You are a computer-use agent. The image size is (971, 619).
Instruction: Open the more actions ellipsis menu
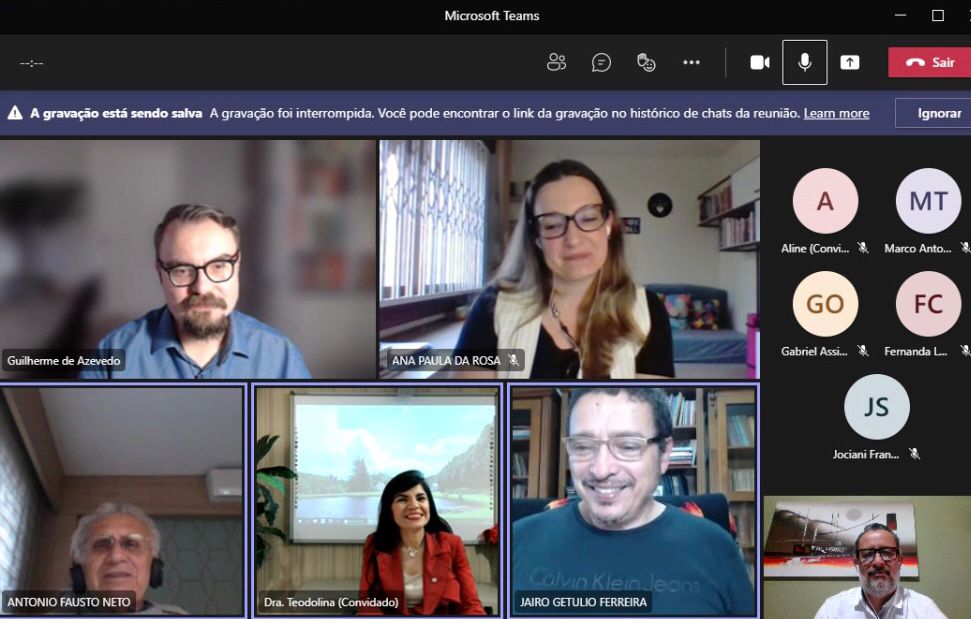pyautogui.click(x=691, y=62)
